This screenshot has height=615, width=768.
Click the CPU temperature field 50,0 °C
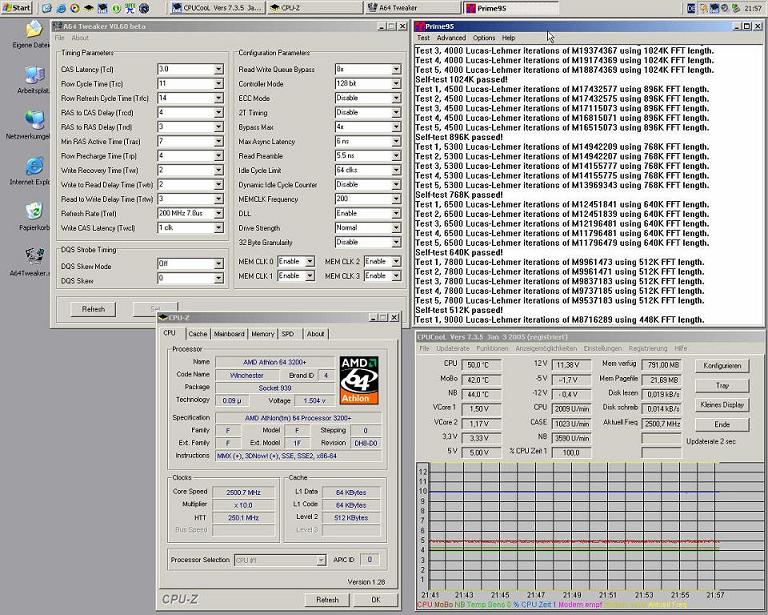point(481,365)
